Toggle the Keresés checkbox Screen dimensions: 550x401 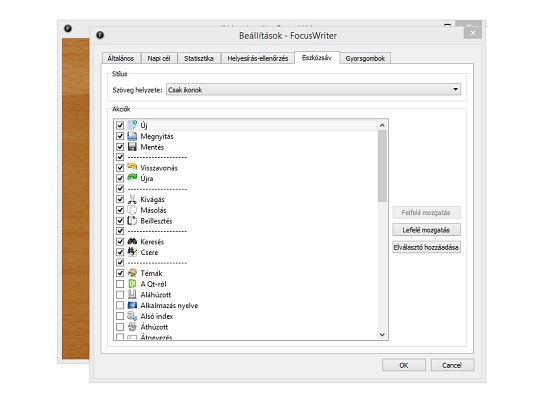click(120, 241)
